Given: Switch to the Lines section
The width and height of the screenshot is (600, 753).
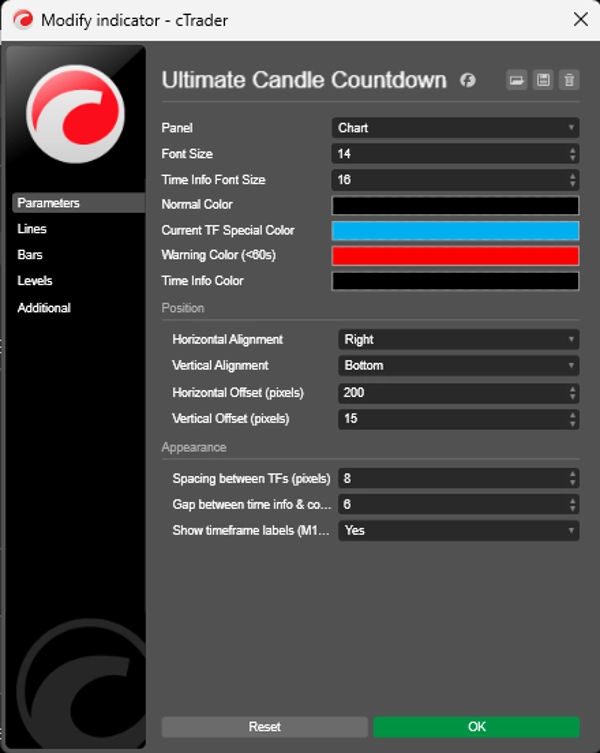Looking at the screenshot, I should (x=32, y=229).
